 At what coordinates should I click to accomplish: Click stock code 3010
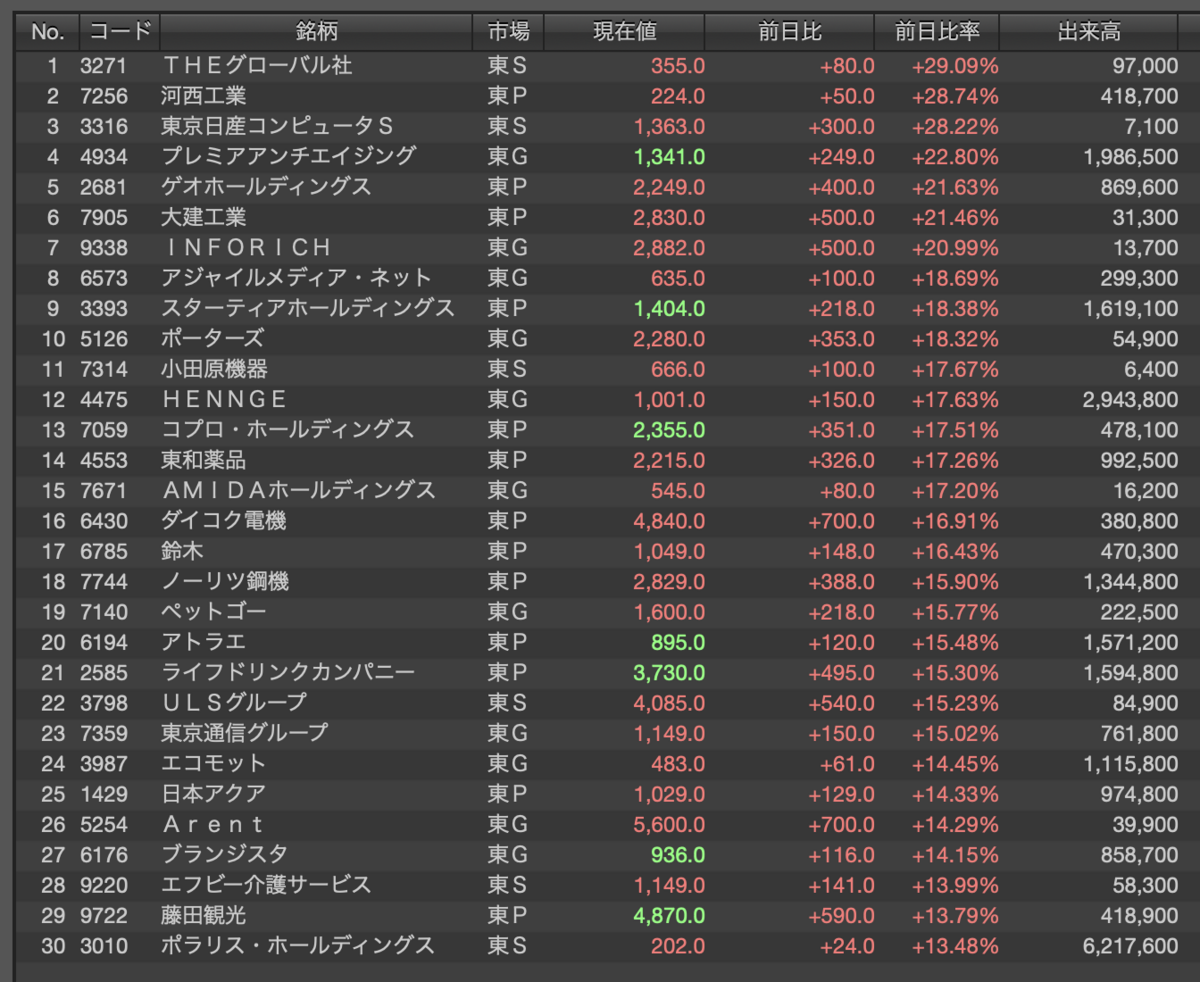[x=104, y=946]
